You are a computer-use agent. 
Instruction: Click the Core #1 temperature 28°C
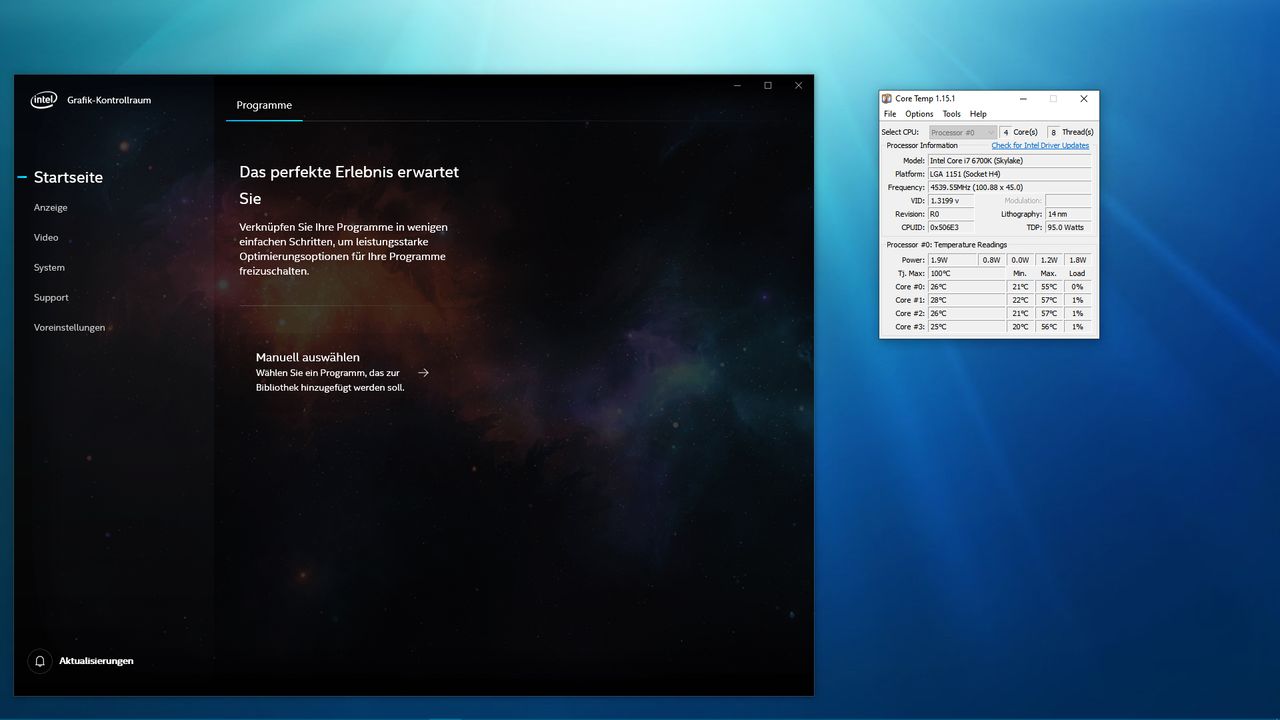(966, 300)
